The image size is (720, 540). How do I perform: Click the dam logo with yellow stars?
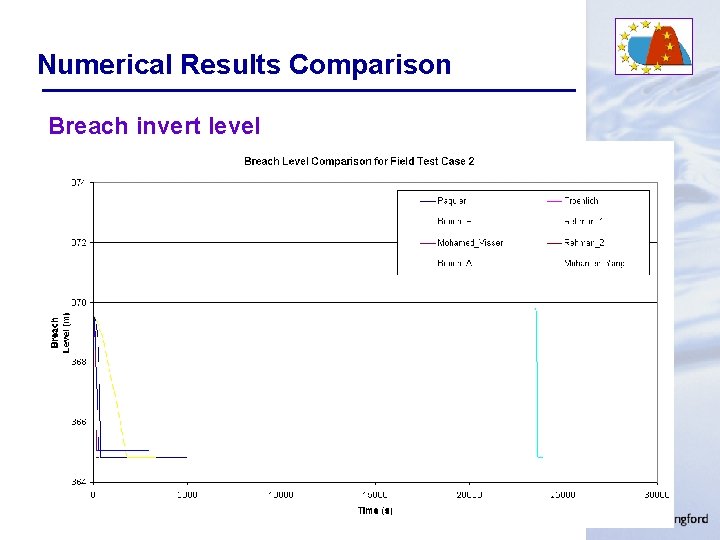pos(653,46)
